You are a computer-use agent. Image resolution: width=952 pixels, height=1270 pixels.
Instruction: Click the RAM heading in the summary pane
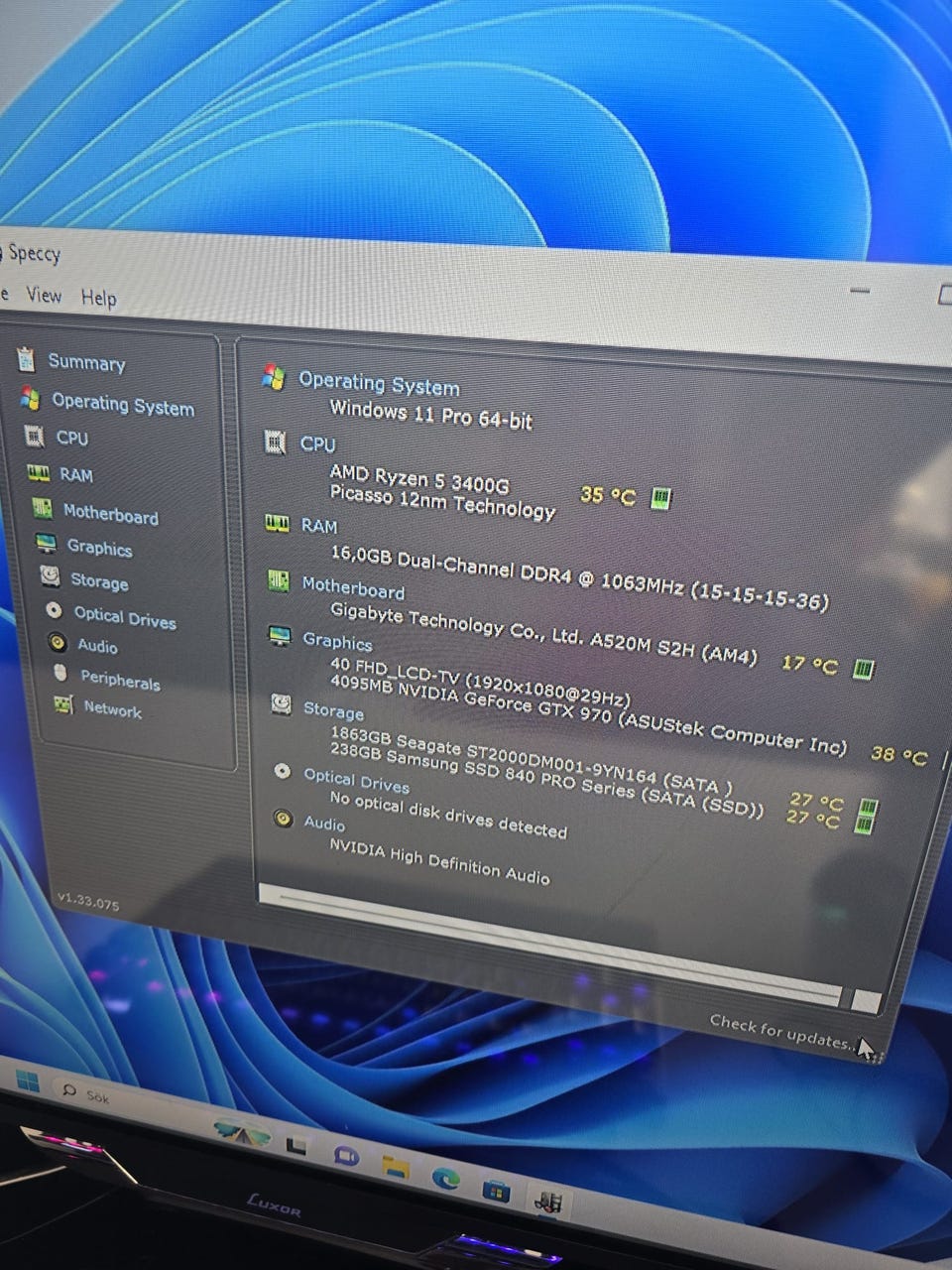319,526
